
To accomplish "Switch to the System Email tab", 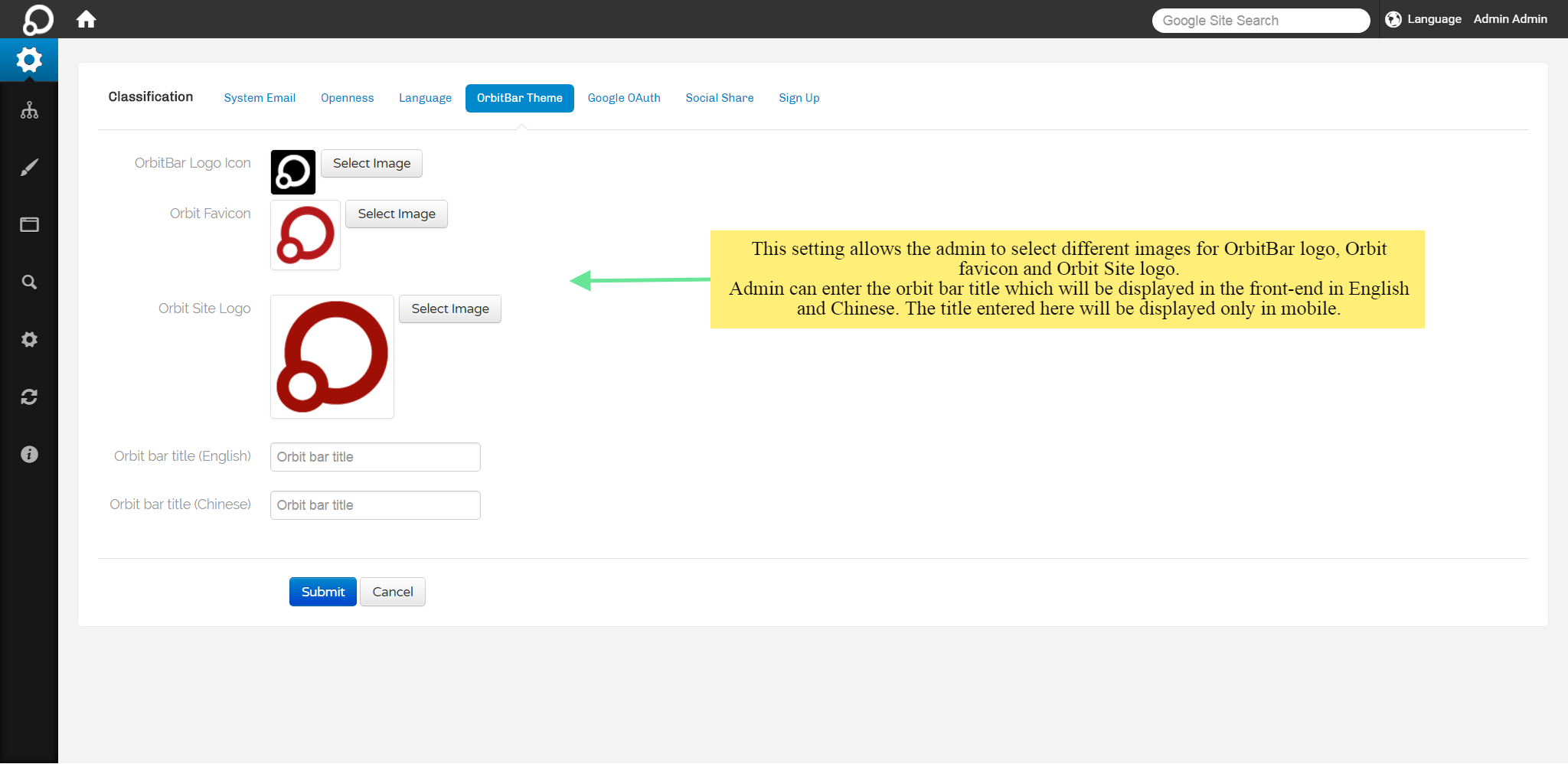I will coord(260,98).
